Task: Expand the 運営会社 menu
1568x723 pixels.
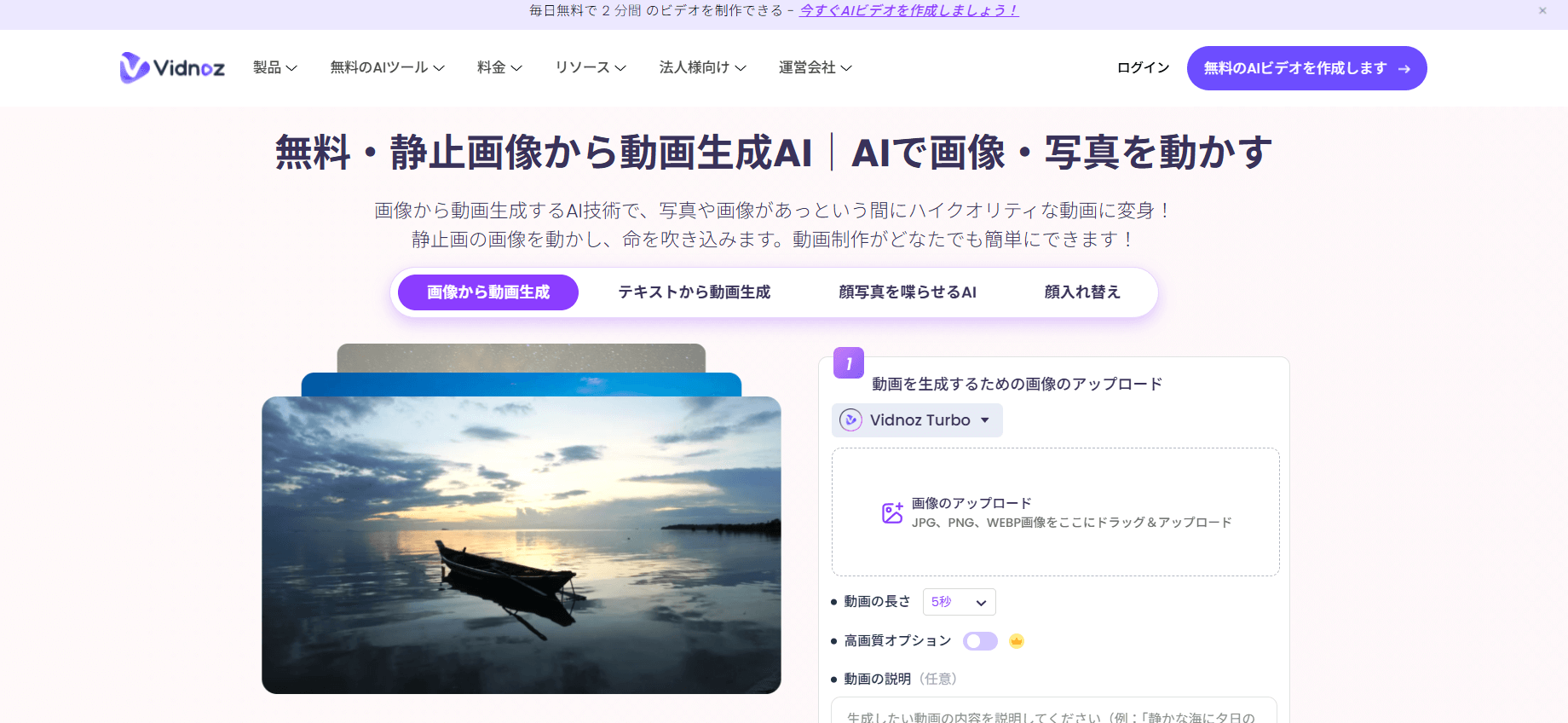Action: tap(815, 67)
